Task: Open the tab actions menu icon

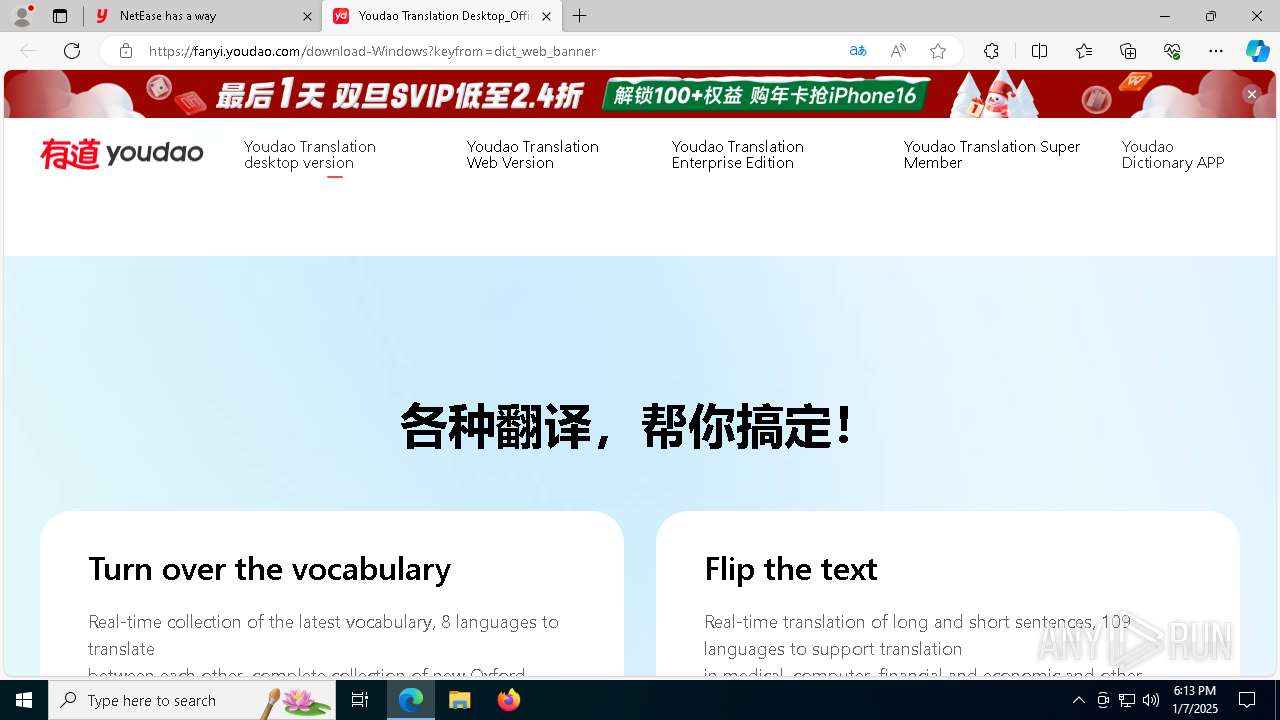Action: point(60,16)
